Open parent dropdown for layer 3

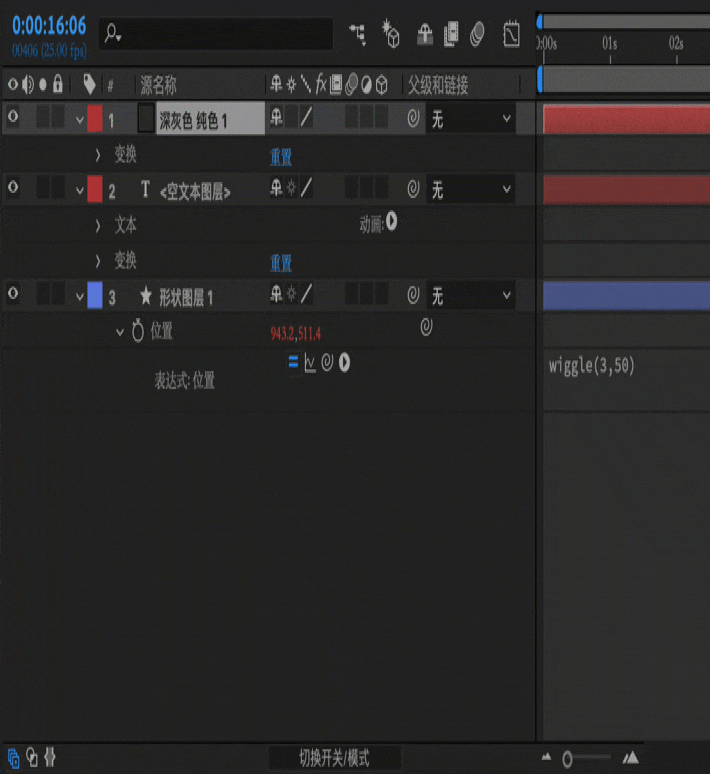coord(471,295)
